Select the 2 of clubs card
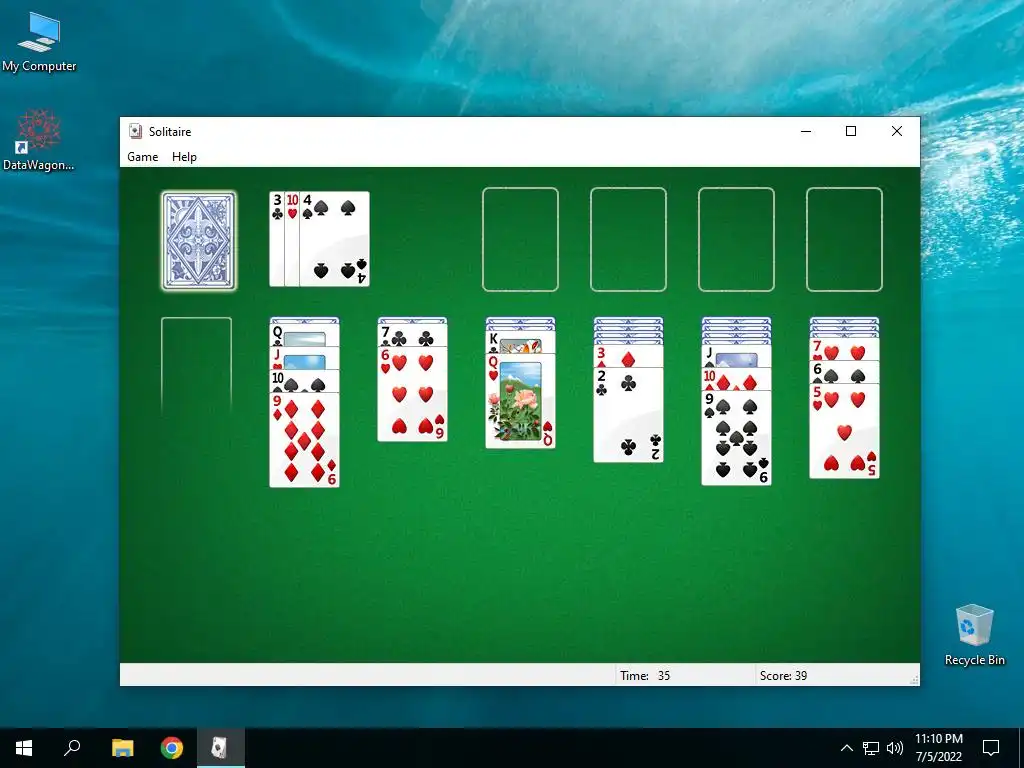The width and height of the screenshot is (1024, 768). point(628,415)
